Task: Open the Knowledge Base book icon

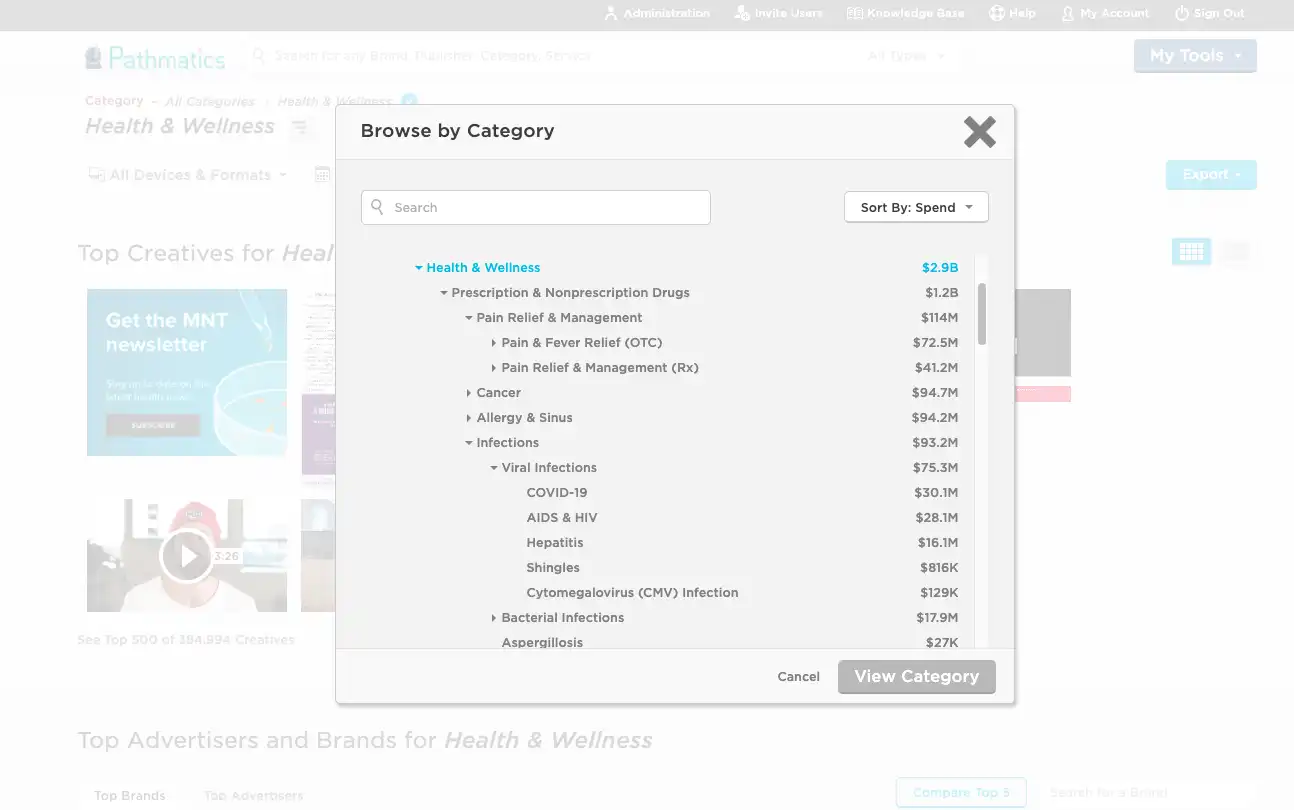Action: tap(855, 13)
